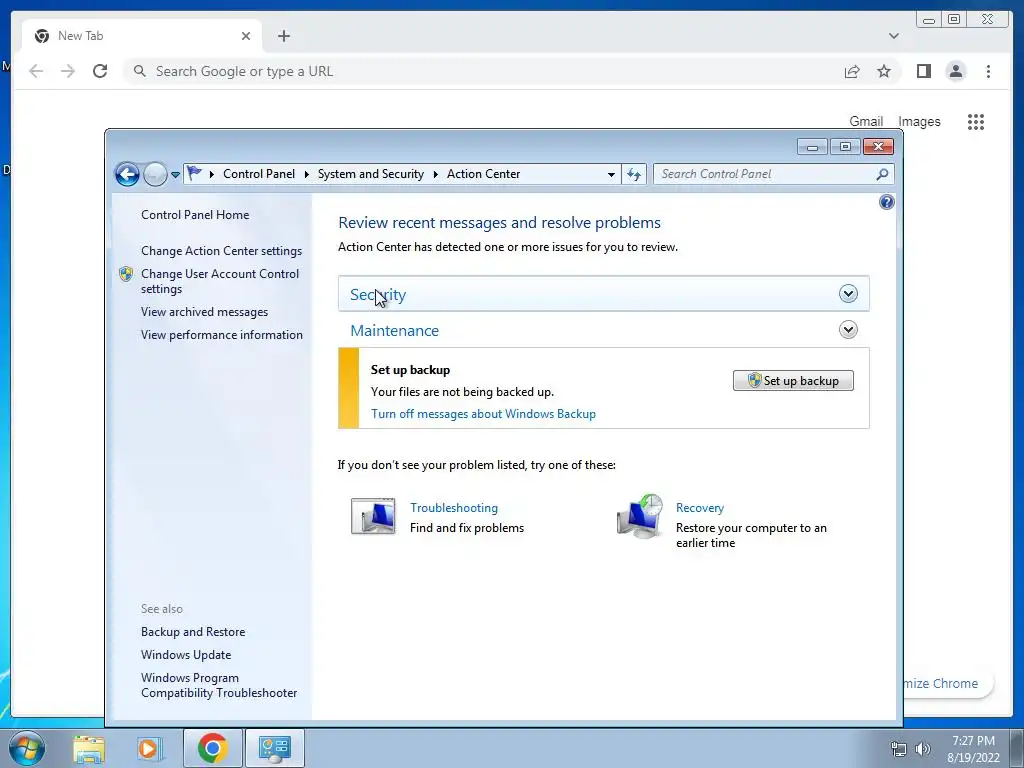Click the Control Panel forward arrow button
This screenshot has height=768, width=1024.
tap(155, 174)
